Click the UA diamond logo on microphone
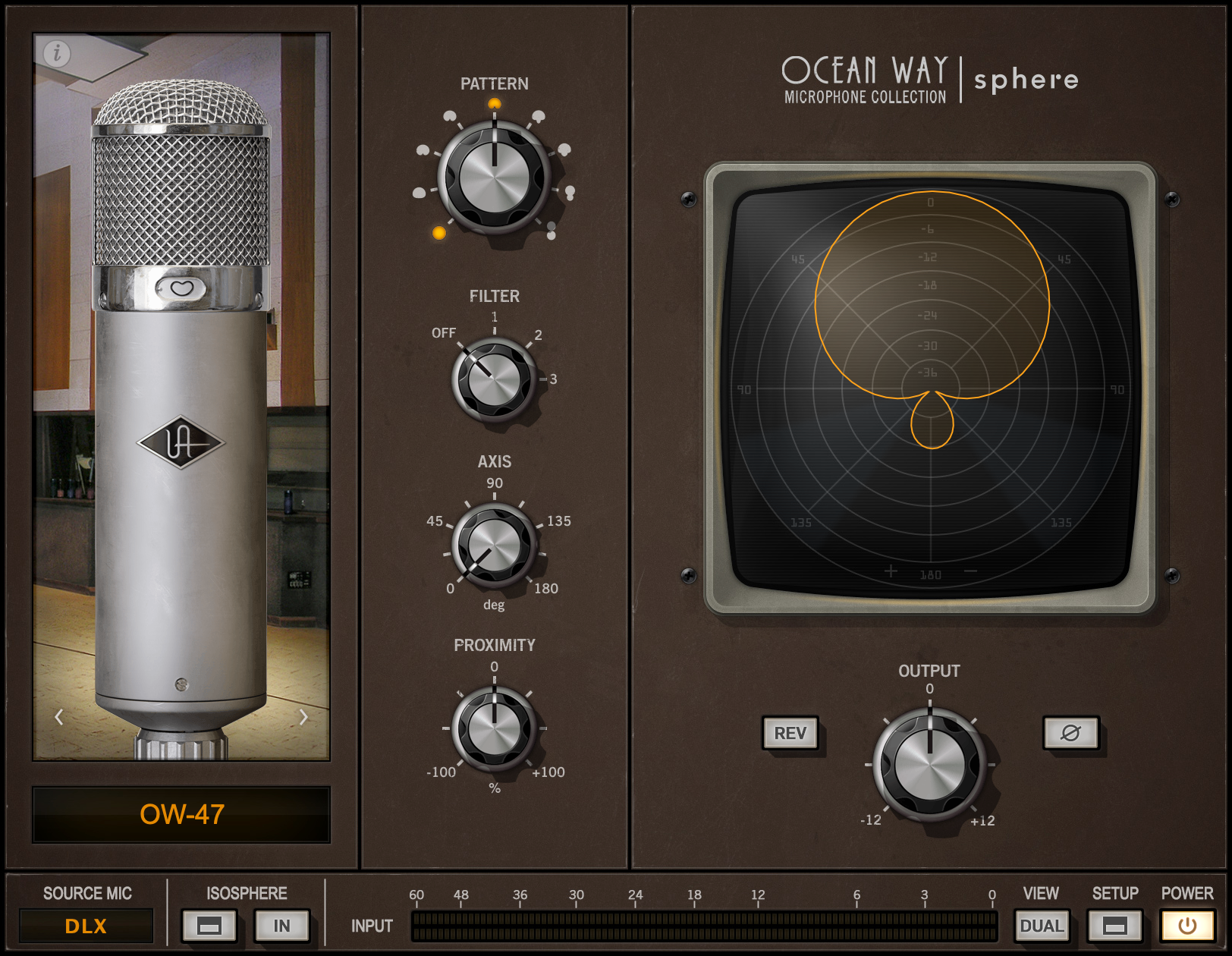The width and height of the screenshot is (1232, 956). pyautogui.click(x=181, y=442)
